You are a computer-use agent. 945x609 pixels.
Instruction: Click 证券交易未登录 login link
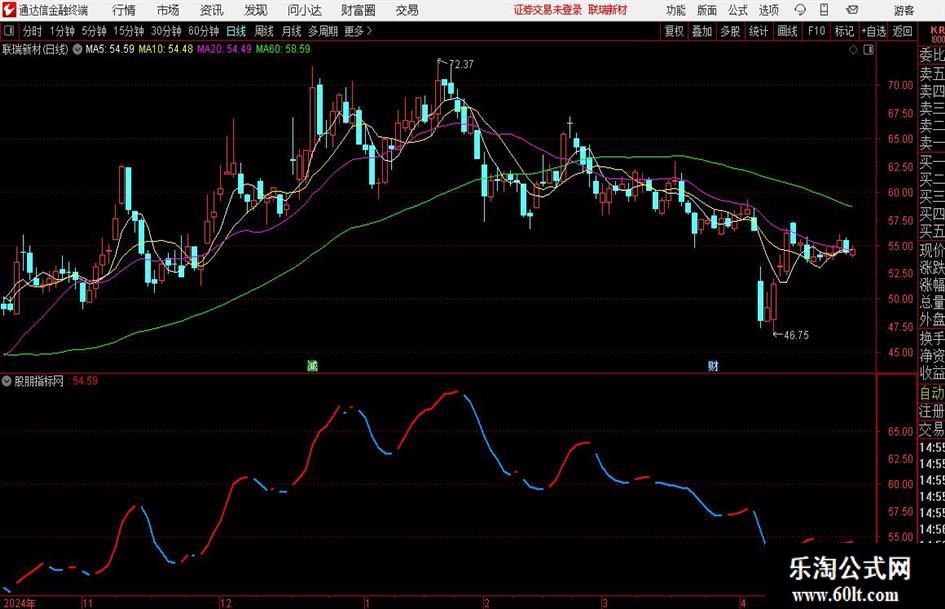click(548, 10)
